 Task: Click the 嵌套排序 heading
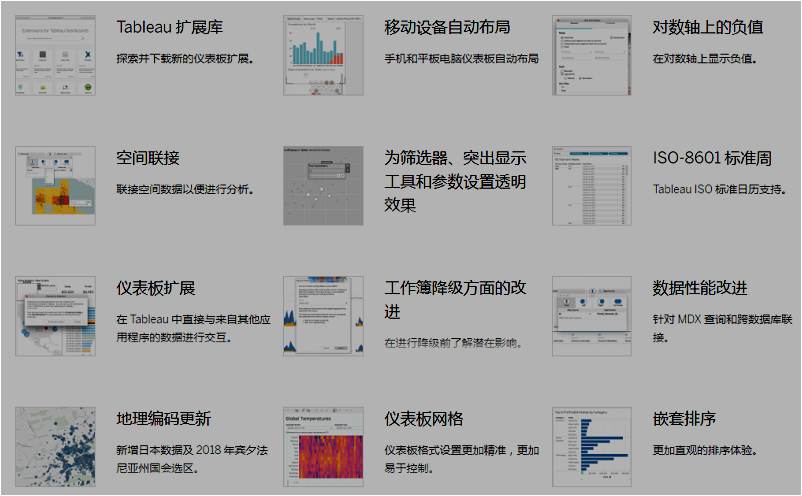684,419
